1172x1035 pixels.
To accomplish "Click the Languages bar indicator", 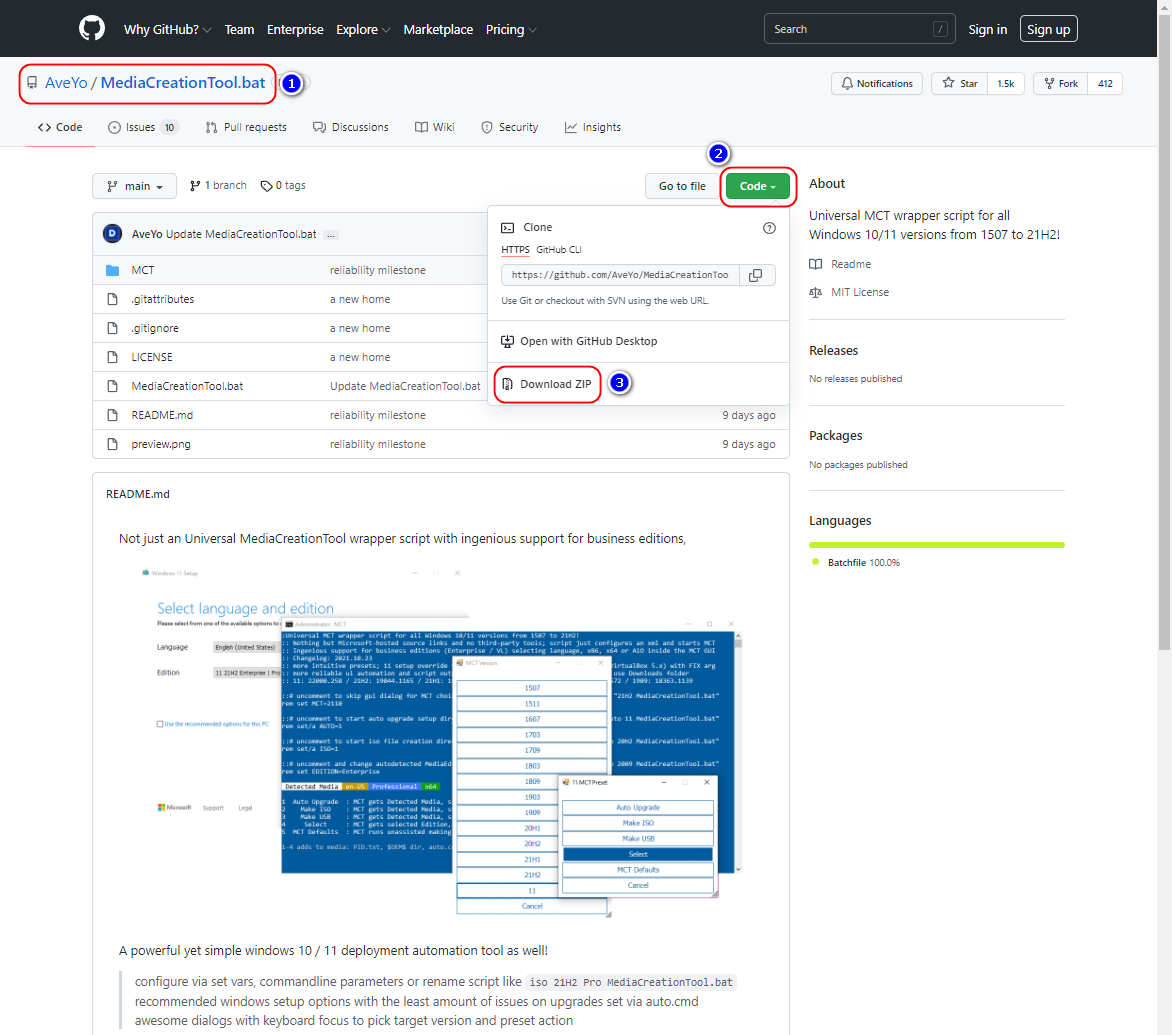I will pyautogui.click(x=937, y=546).
